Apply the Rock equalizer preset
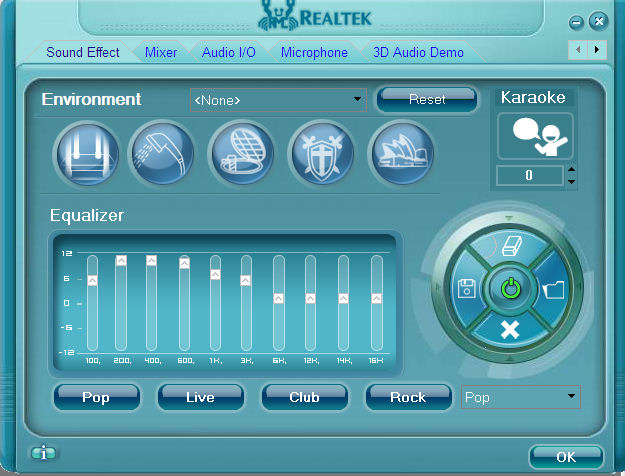 coord(409,397)
